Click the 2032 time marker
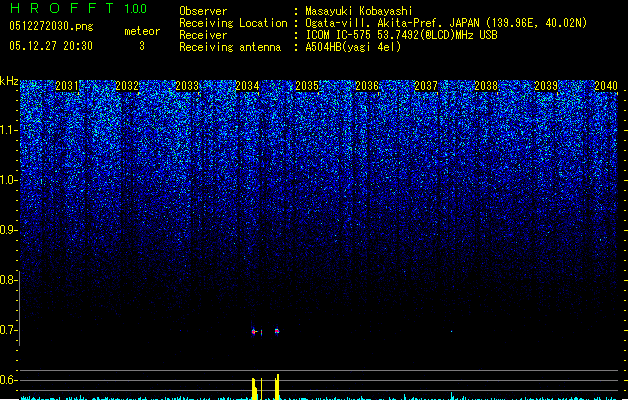The height and width of the screenshot is (400, 629). [127, 86]
